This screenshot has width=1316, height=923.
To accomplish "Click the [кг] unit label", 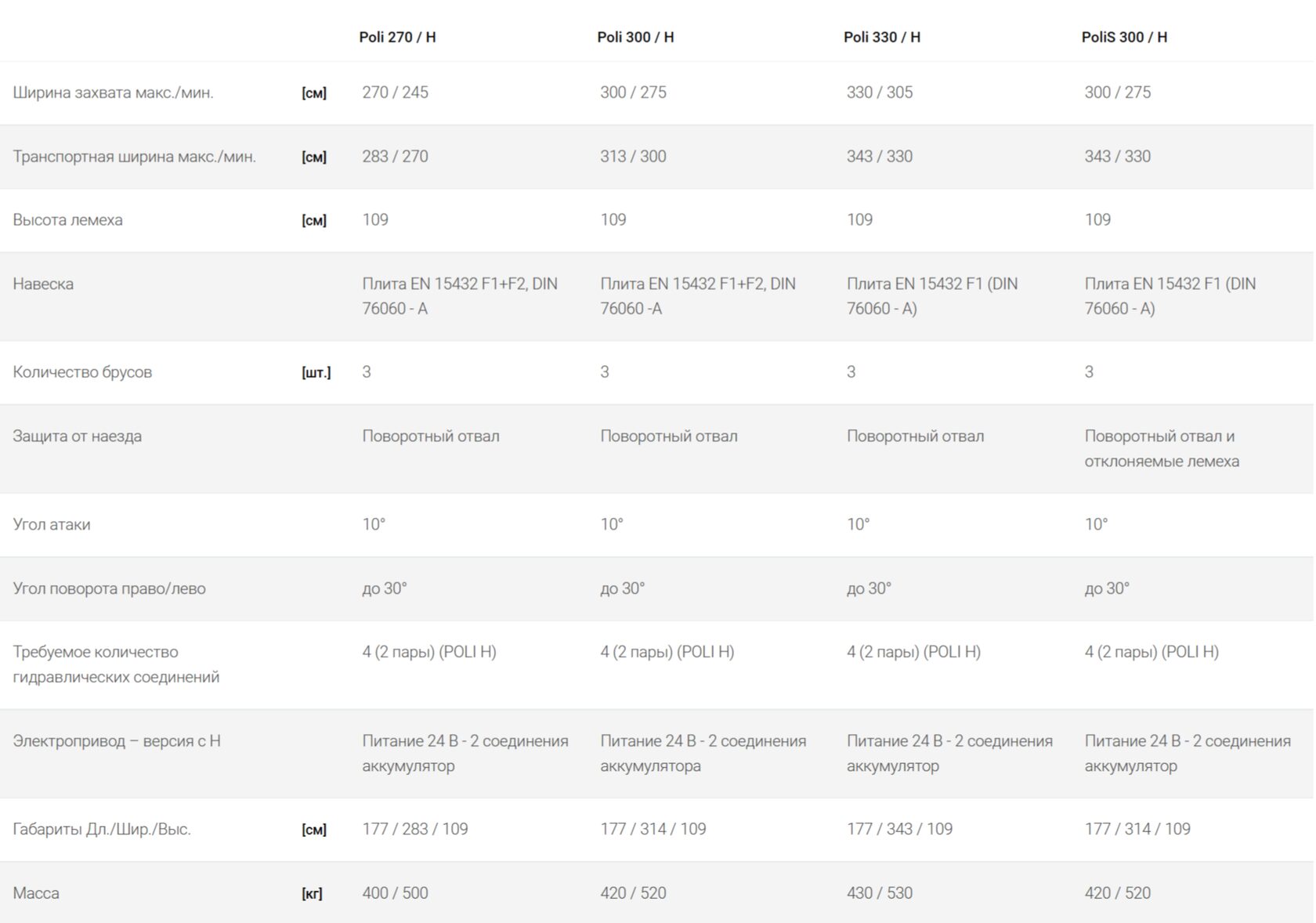I will pos(312,894).
